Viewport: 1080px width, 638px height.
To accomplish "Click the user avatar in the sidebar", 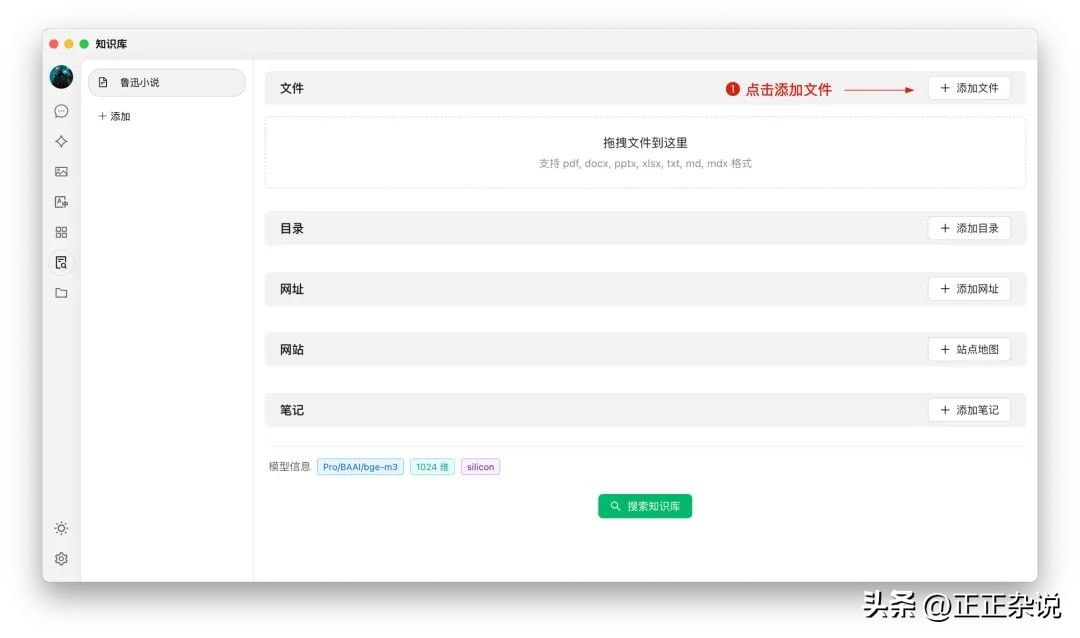I will (61, 78).
